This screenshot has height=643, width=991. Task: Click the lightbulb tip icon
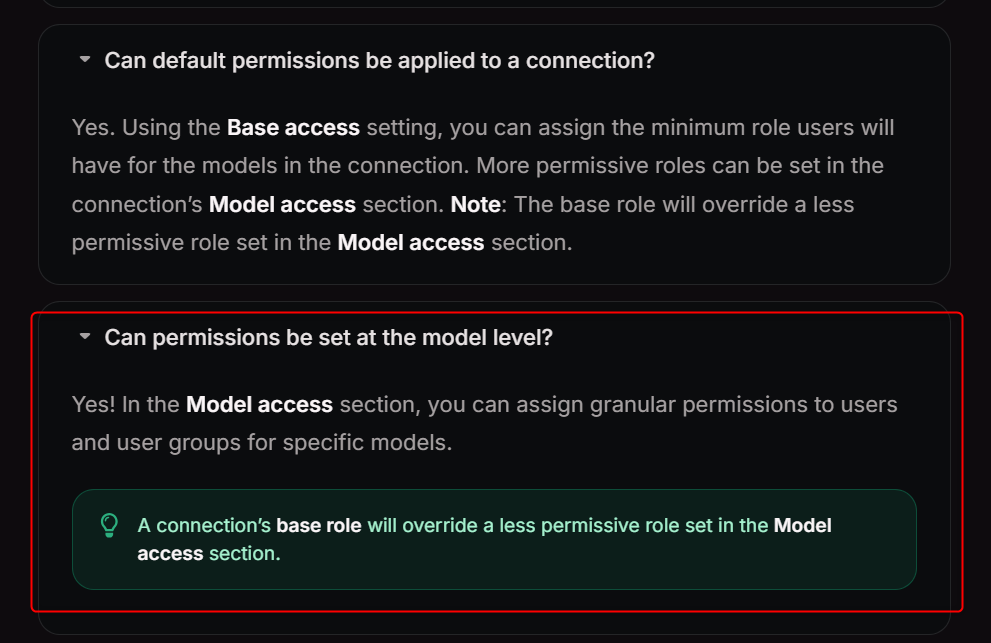click(x=110, y=525)
